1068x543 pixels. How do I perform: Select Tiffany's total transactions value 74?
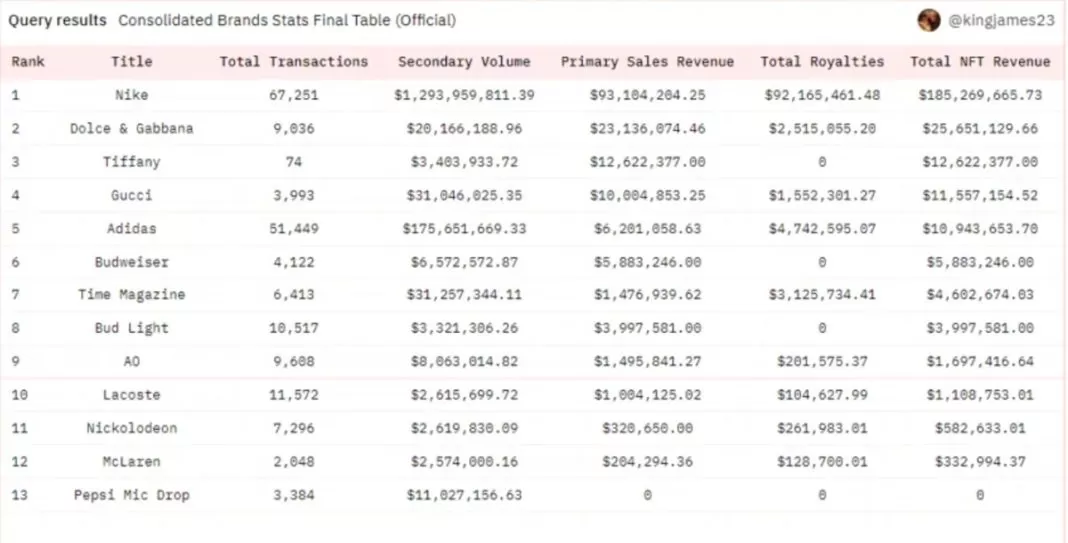pyautogui.click(x=294, y=162)
